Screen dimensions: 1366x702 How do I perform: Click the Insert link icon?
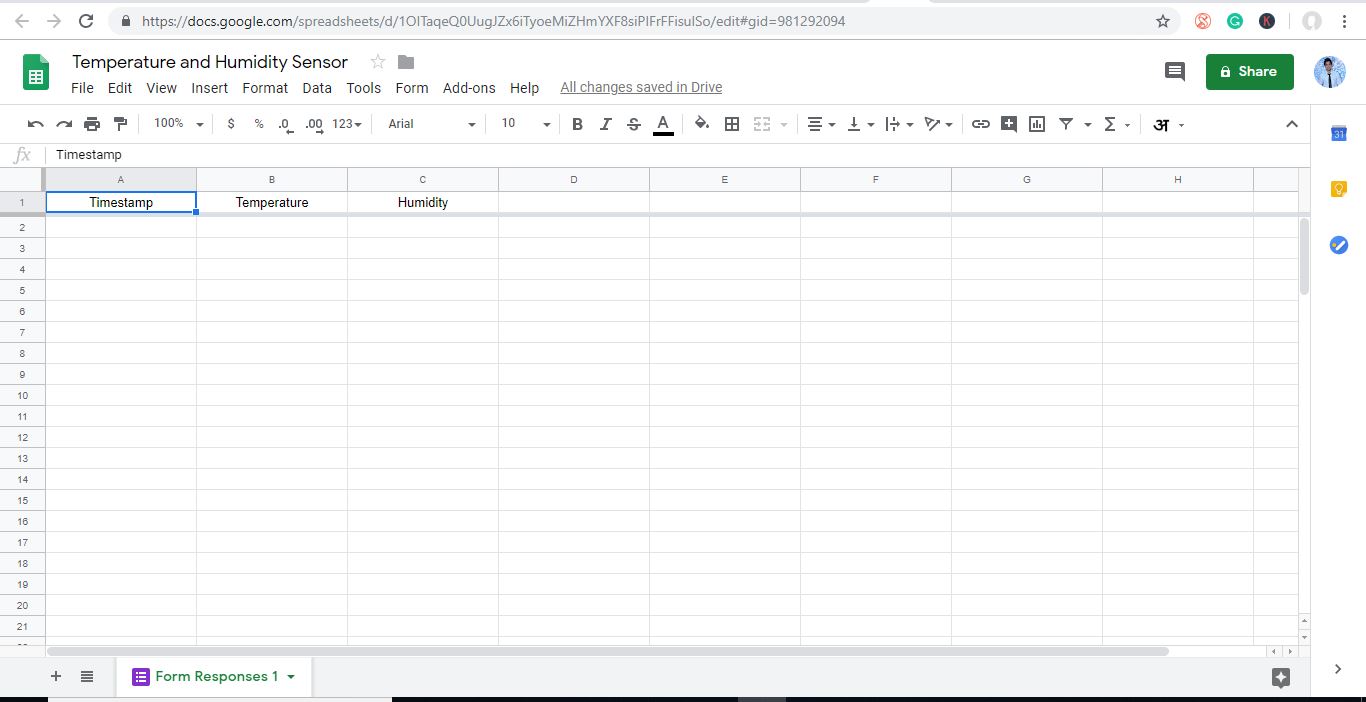[x=981, y=124]
